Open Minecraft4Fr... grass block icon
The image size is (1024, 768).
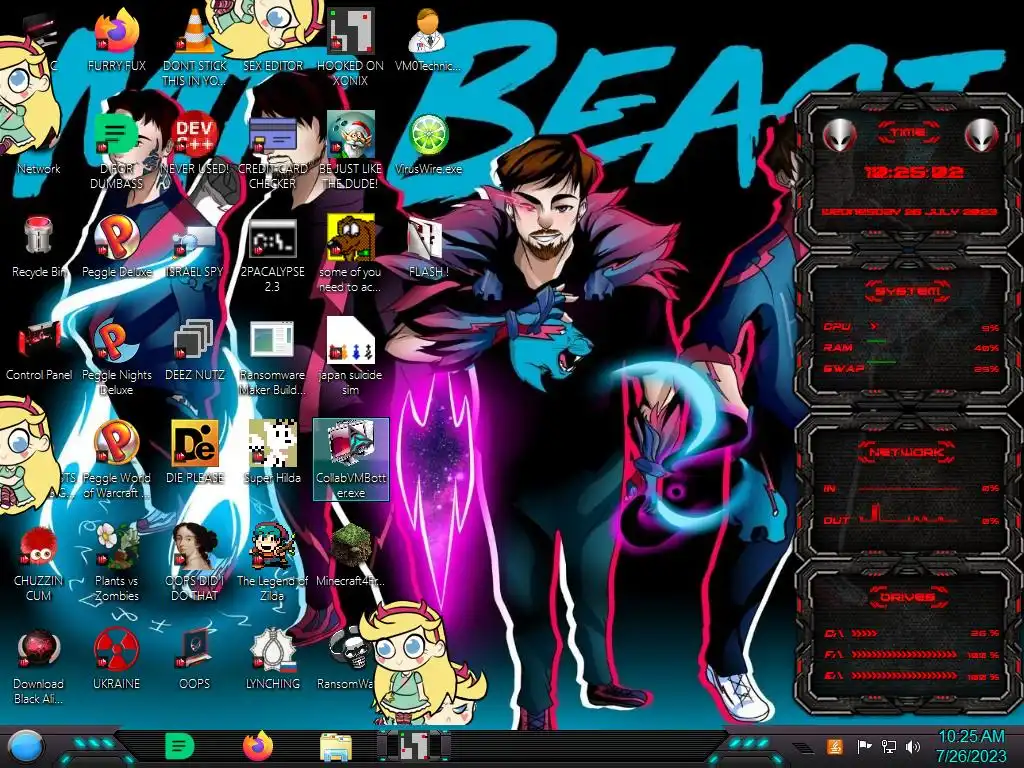350,556
